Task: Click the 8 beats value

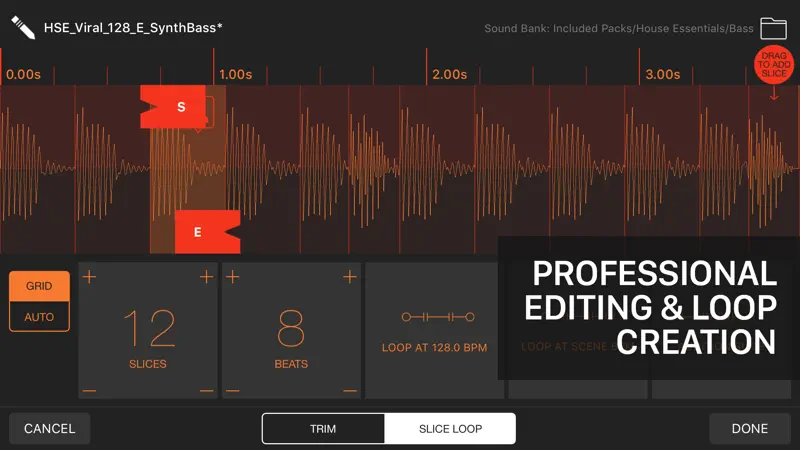Action: click(291, 328)
